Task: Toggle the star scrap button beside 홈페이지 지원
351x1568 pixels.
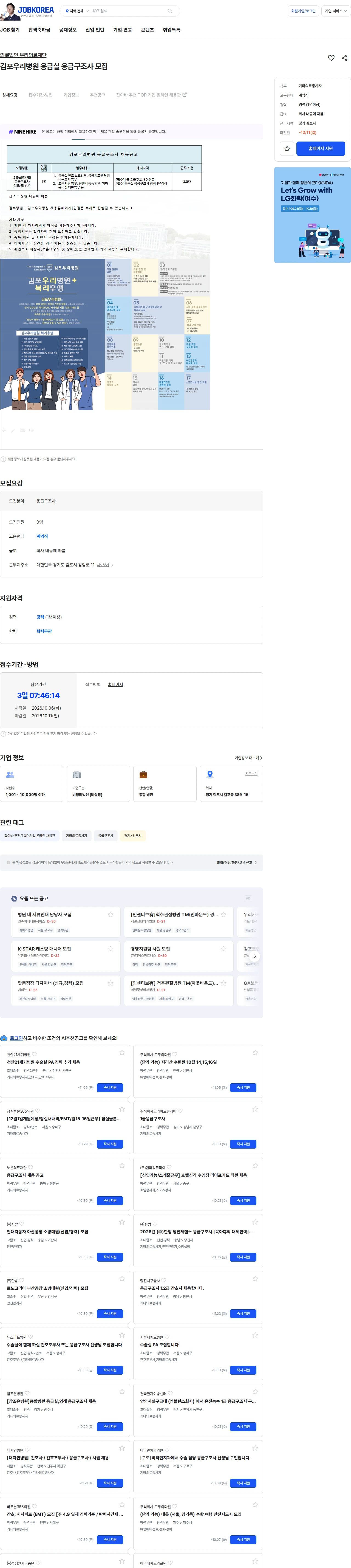Action: tap(287, 148)
